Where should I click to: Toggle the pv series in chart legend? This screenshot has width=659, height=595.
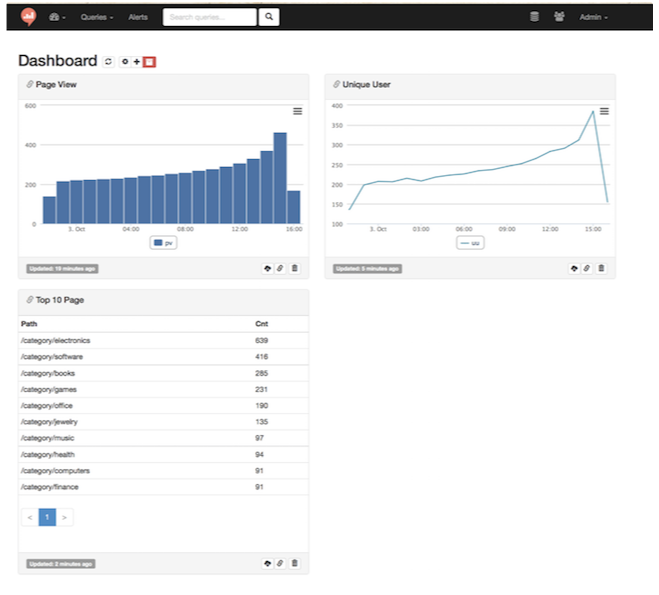point(163,243)
